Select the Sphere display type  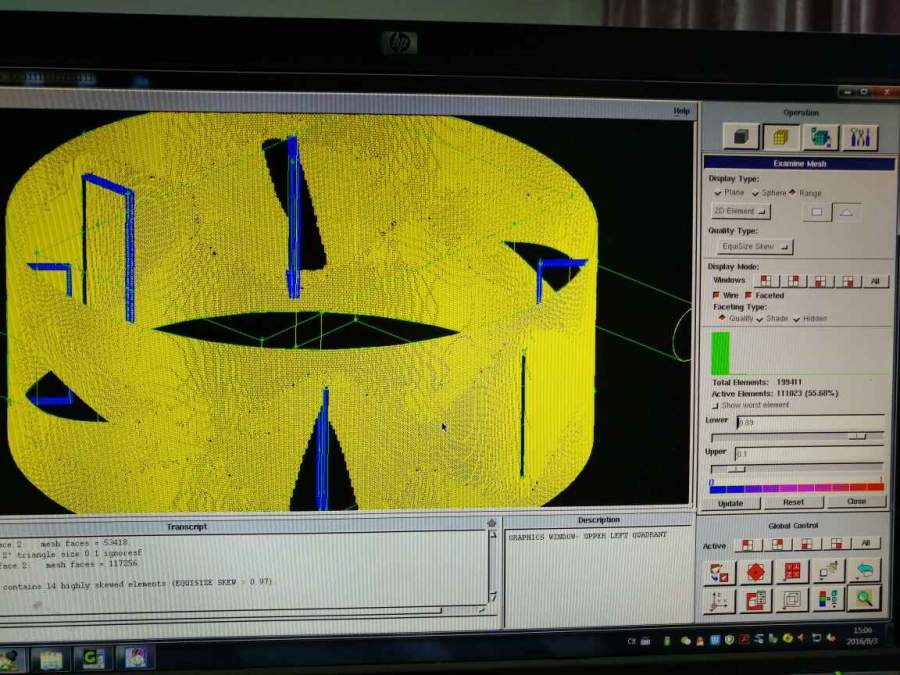click(x=759, y=193)
